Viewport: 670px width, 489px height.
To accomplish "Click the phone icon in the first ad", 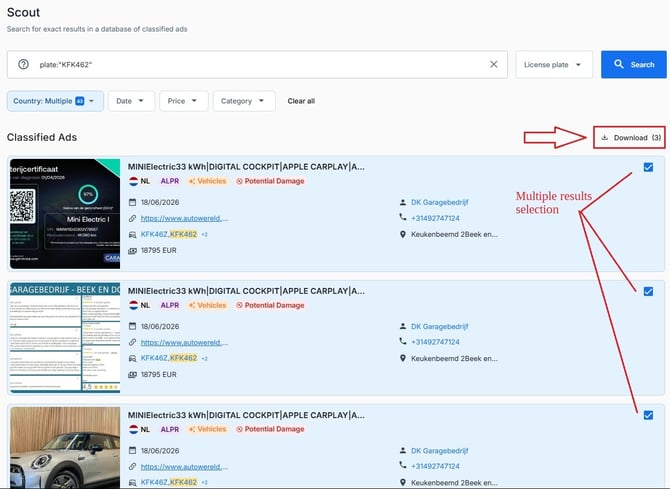I will click(x=403, y=218).
